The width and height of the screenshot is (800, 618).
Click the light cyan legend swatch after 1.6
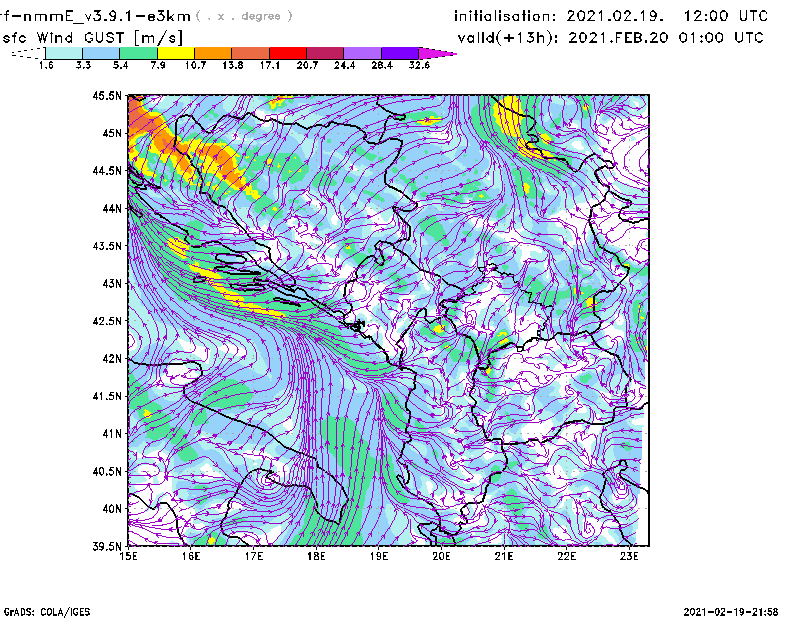[64, 53]
